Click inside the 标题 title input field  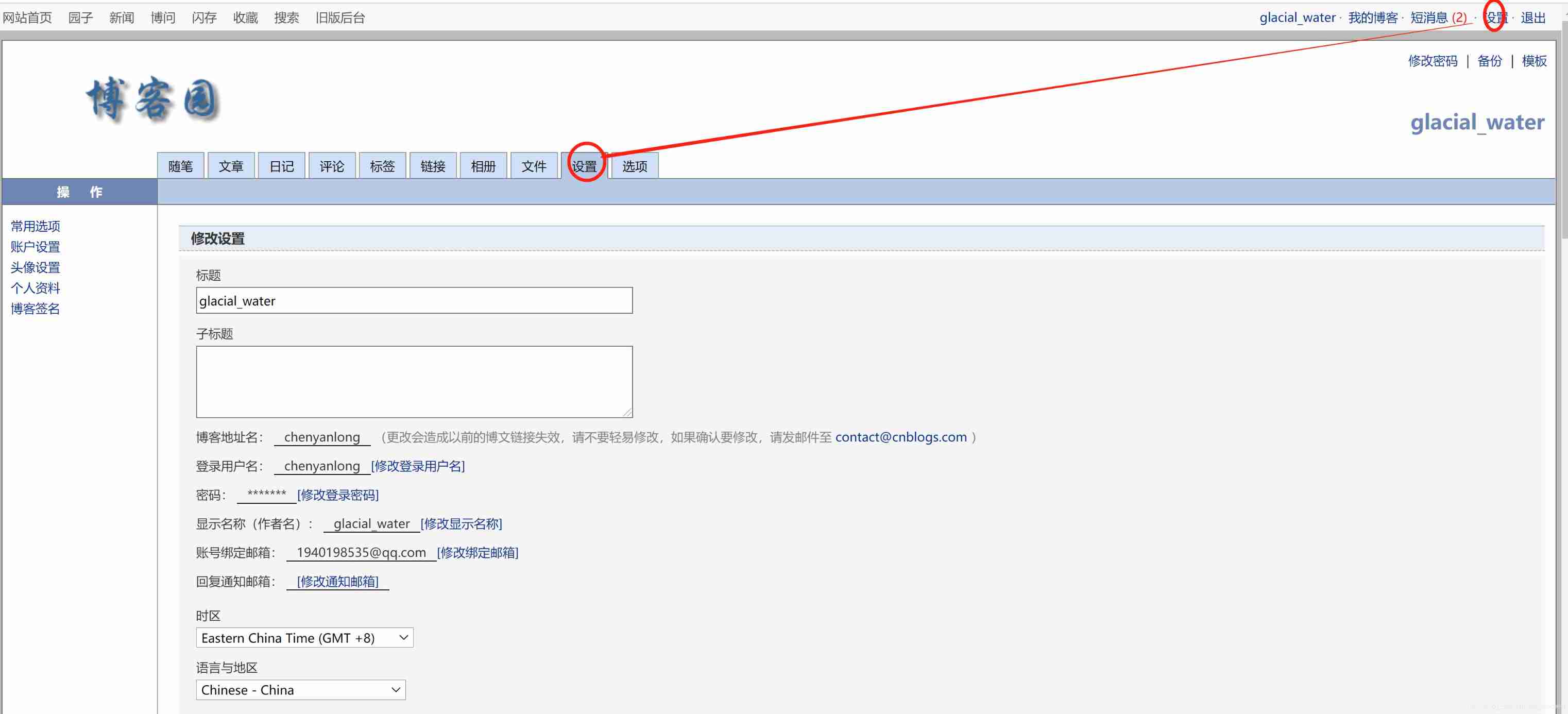tap(414, 300)
